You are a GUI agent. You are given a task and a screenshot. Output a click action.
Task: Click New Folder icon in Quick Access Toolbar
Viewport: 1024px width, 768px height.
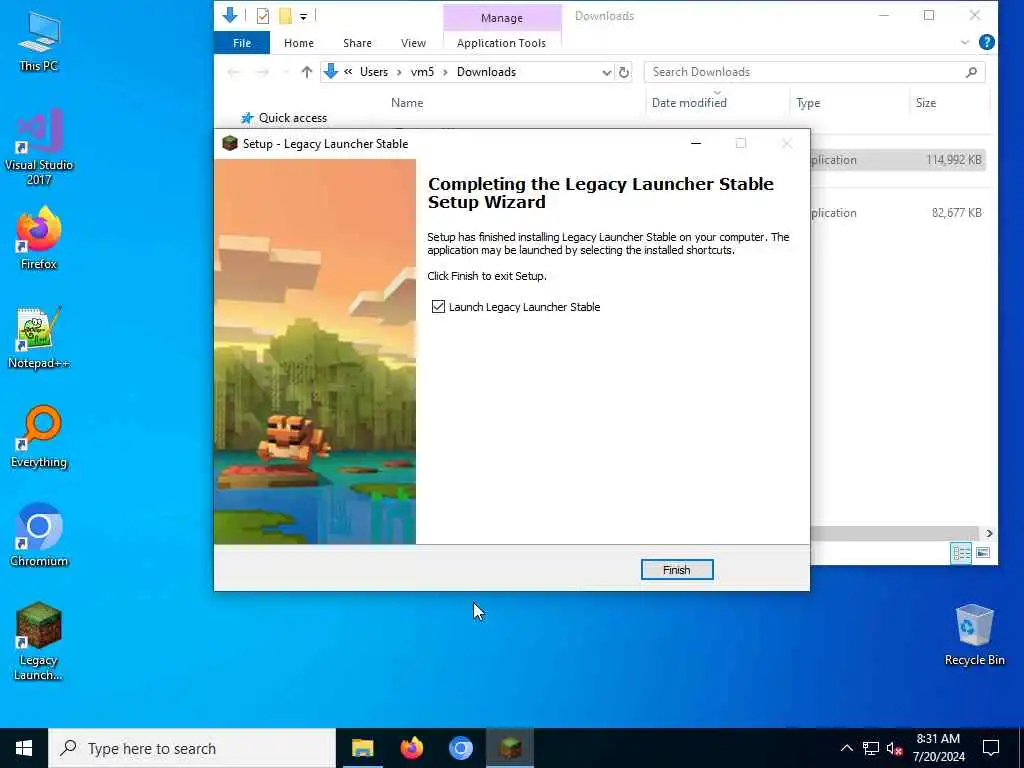[x=285, y=16]
